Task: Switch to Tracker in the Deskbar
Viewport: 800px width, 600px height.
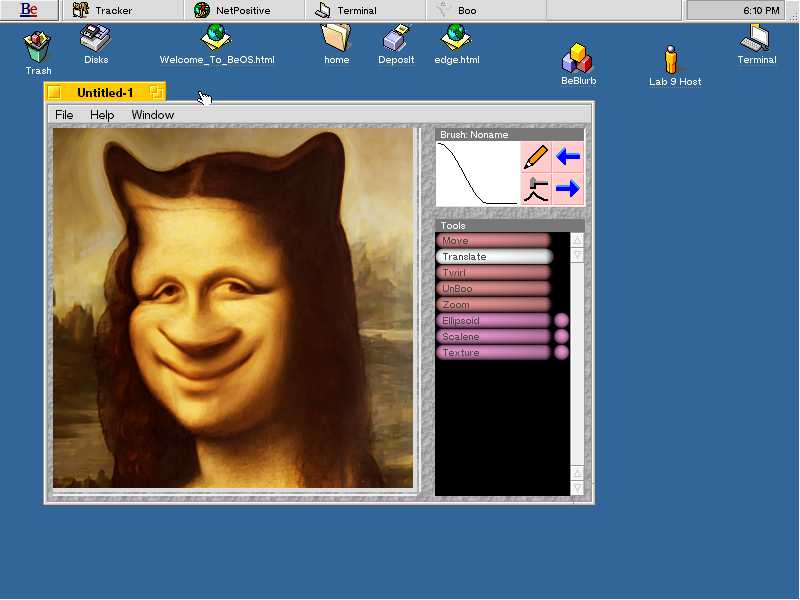Action: pyautogui.click(x=122, y=10)
